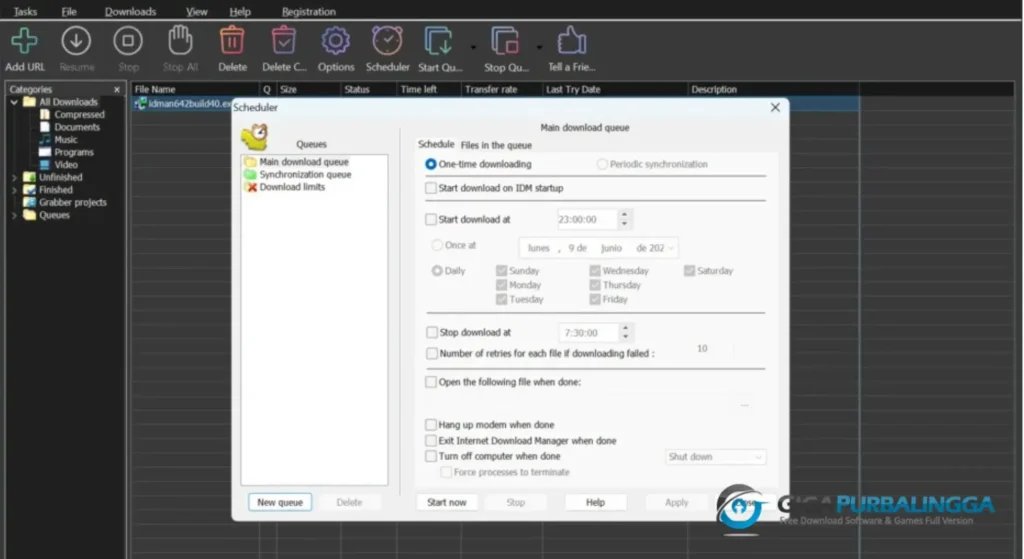The width and height of the screenshot is (1024, 559).
Task: Open the Help menu
Action: click(240, 11)
